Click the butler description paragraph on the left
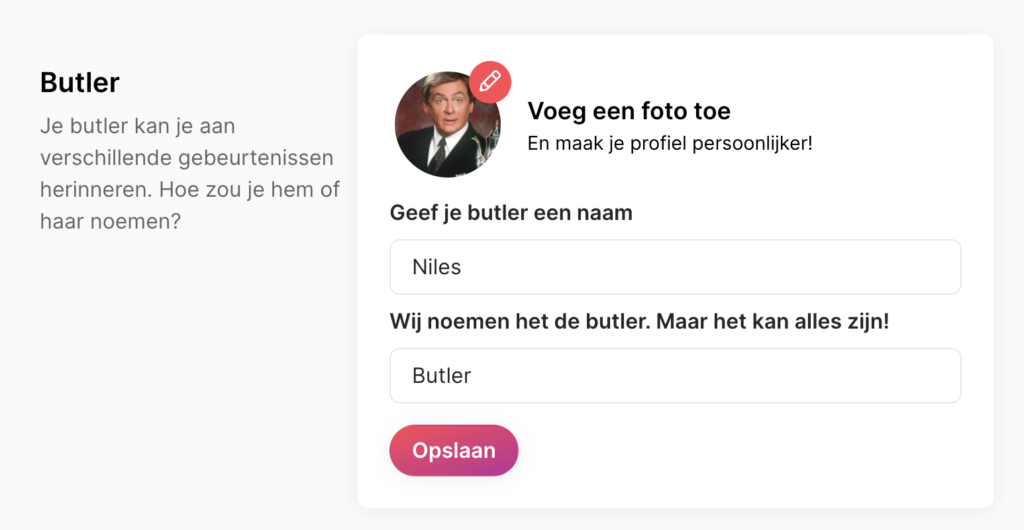This screenshot has width=1024, height=530. [190, 173]
